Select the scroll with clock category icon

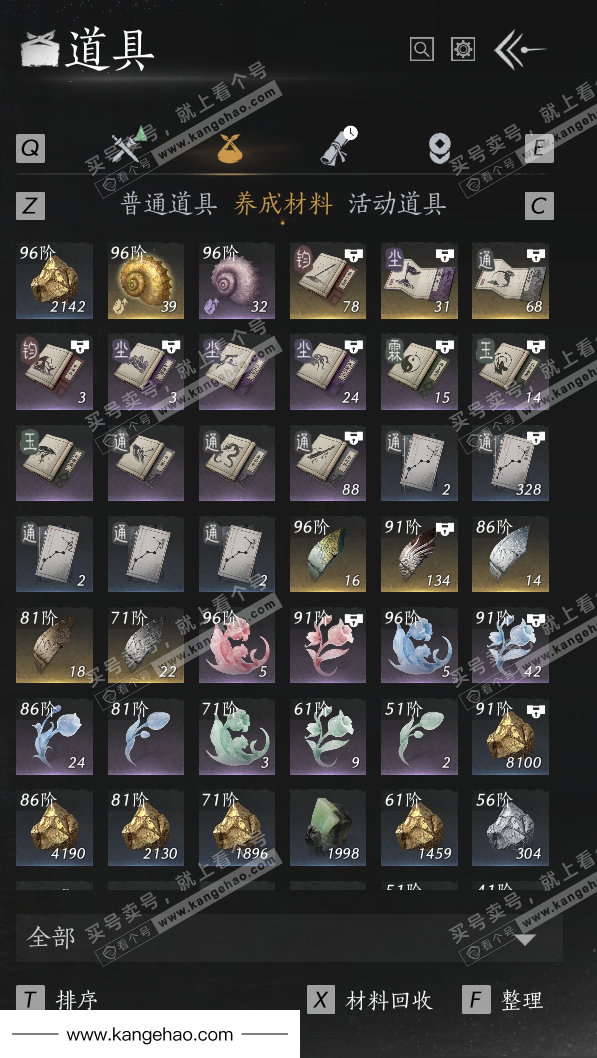click(339, 145)
